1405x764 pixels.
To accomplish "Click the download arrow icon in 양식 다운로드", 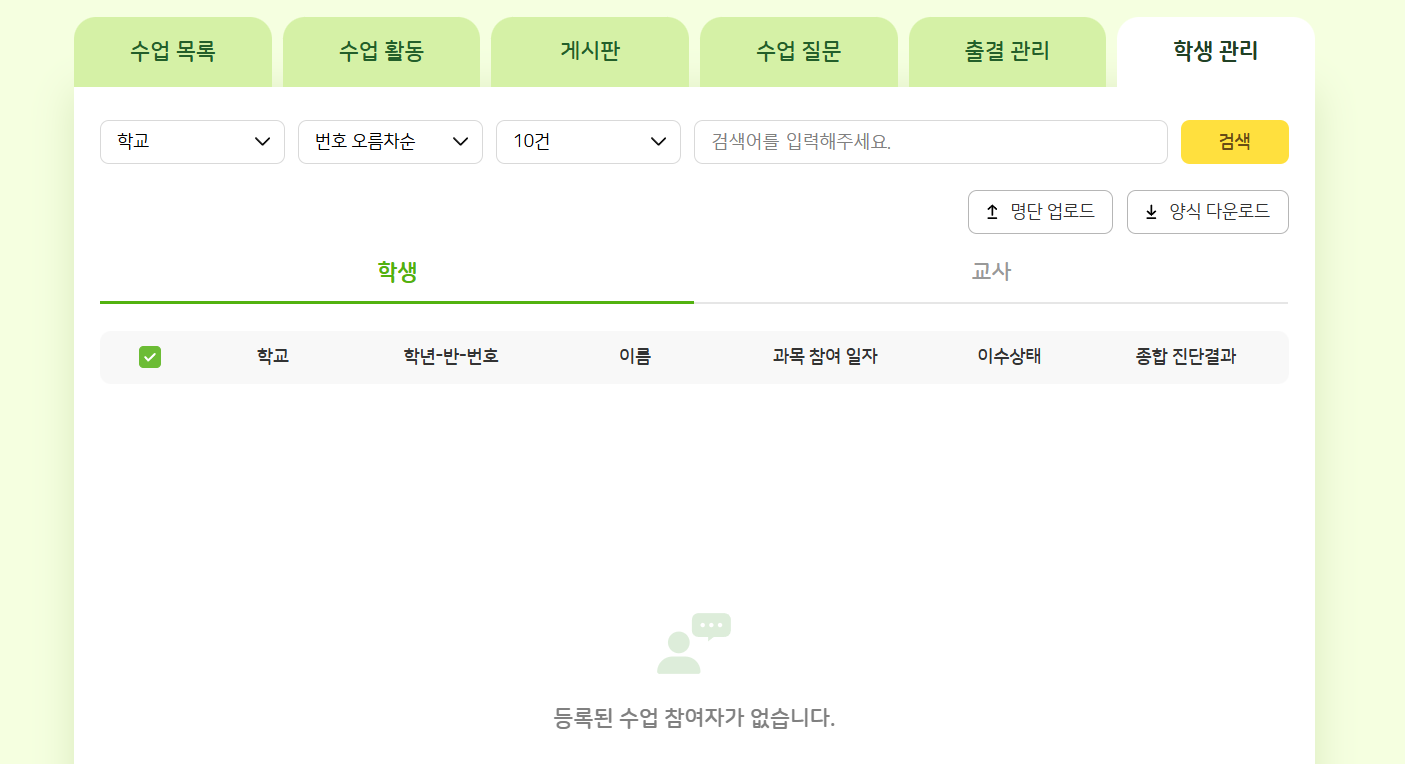I will coord(1151,212).
